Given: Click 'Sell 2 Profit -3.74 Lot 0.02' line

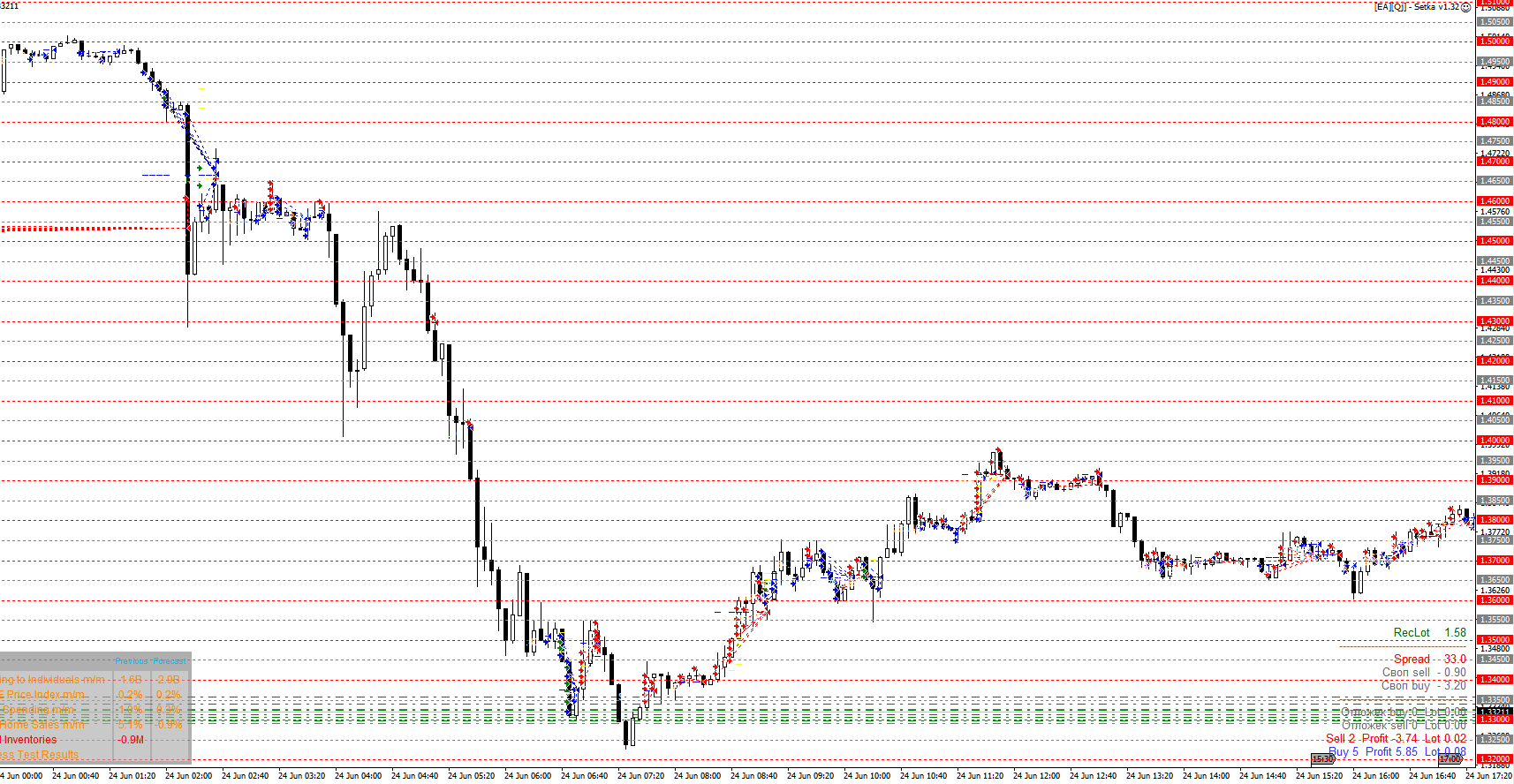Looking at the screenshot, I should [1396, 738].
